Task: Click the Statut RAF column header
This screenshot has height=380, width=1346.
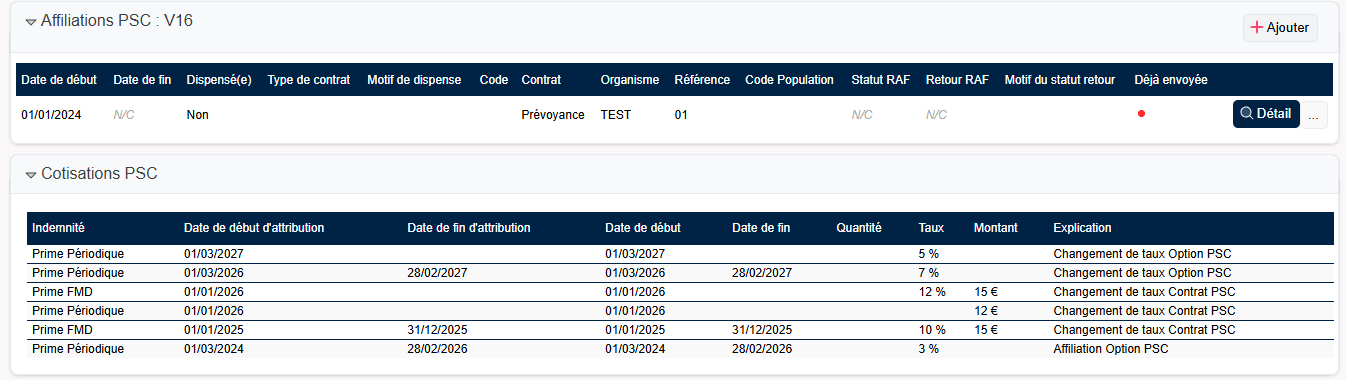Action: coord(880,80)
